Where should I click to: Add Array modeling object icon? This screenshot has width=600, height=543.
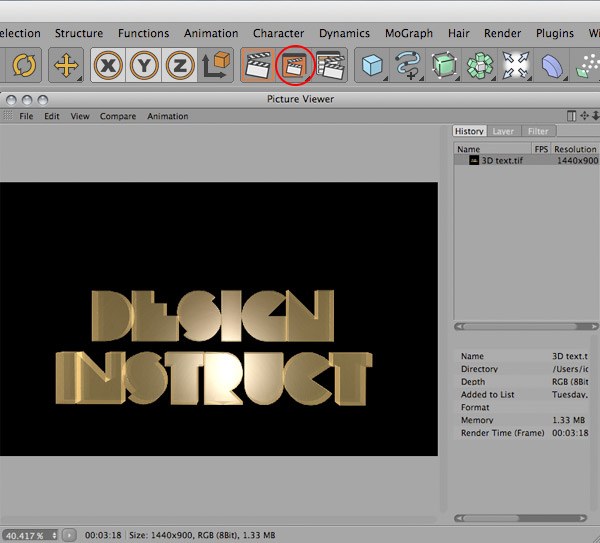pyautogui.click(x=480, y=65)
